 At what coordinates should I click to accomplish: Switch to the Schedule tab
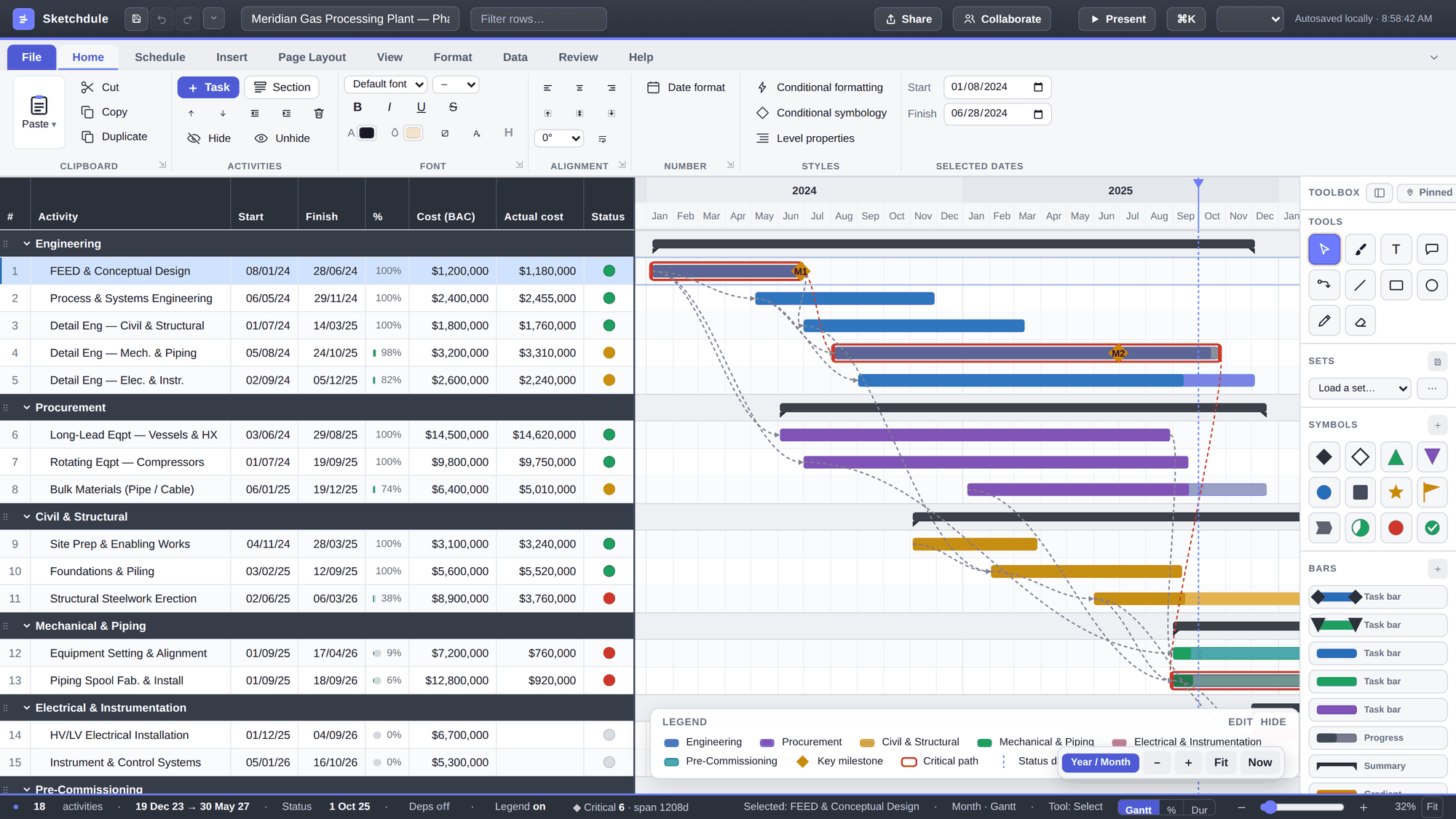click(x=160, y=57)
